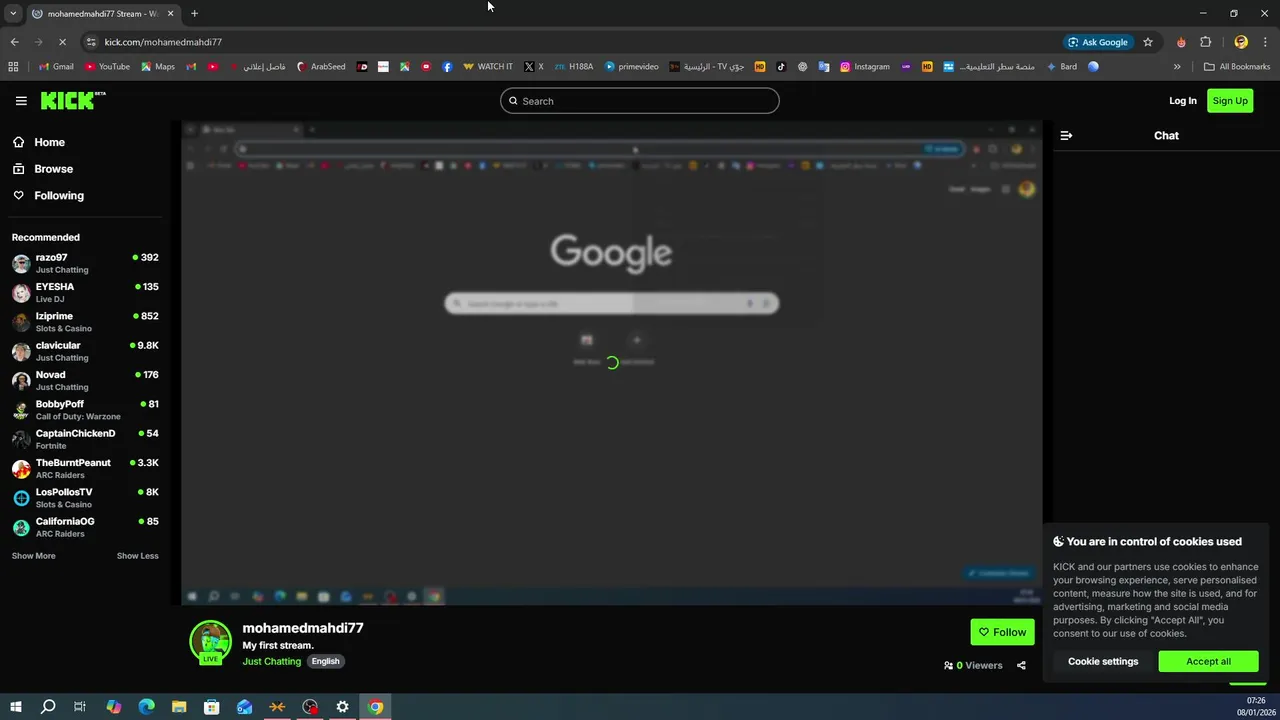Open YouTube bookmark

108,67
